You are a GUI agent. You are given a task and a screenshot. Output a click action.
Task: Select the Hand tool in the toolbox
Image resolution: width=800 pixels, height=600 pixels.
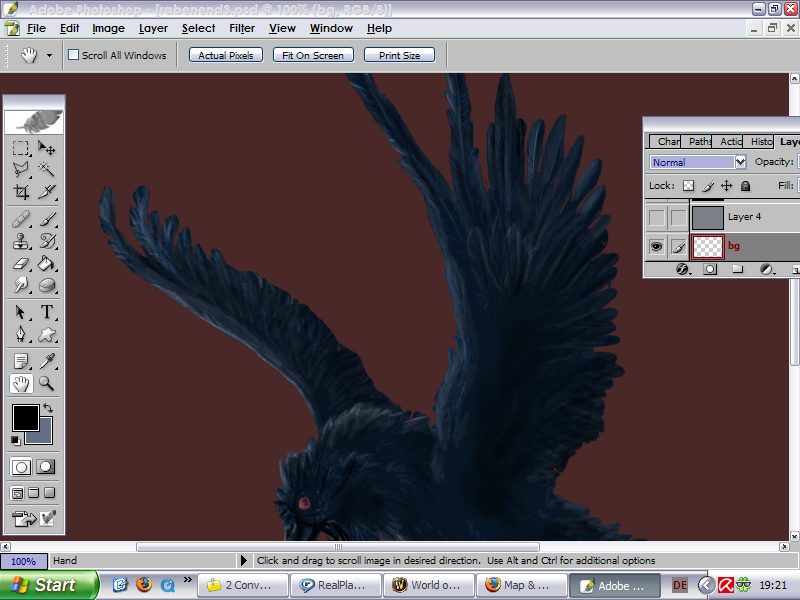[x=21, y=383]
